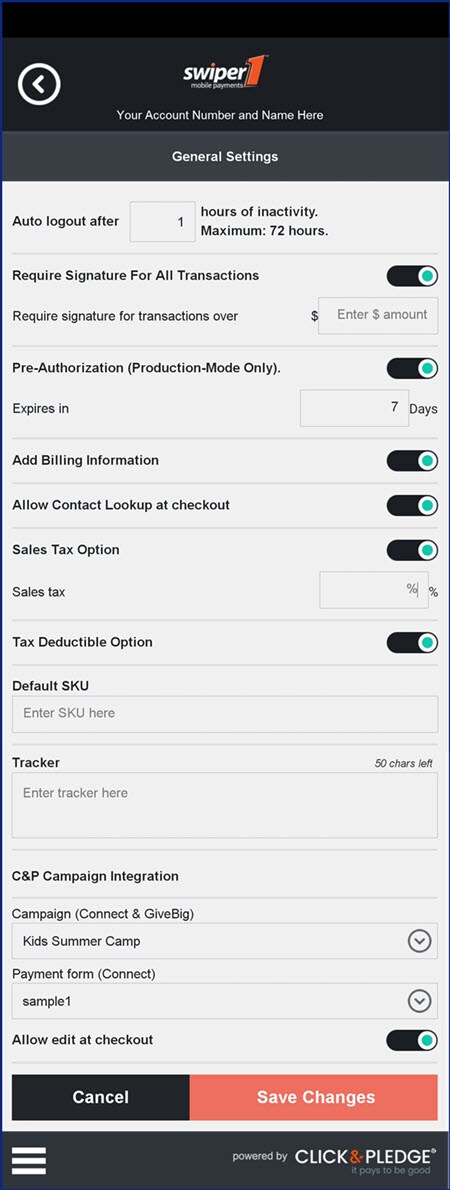Image resolution: width=450 pixels, height=1190 pixels.
Task: Focus the auto logout hours field
Action: 162,222
